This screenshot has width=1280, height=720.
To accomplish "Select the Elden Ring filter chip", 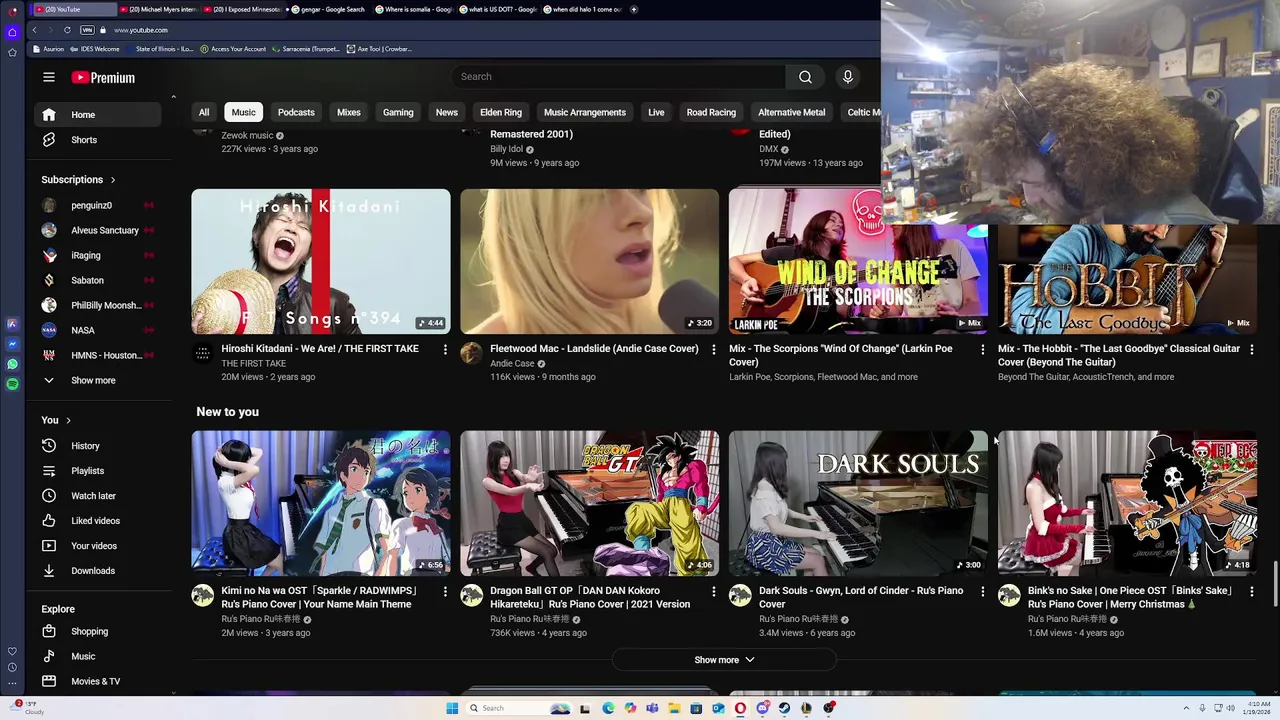I will [x=501, y=112].
